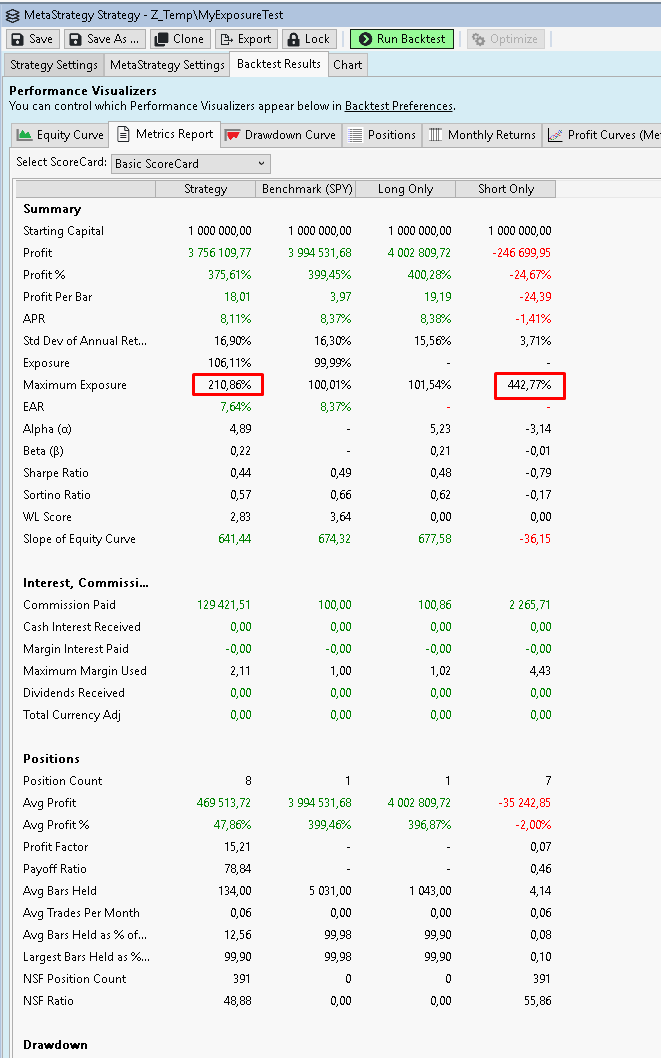Export the strategy
This screenshot has width=661, height=1058.
[x=245, y=39]
